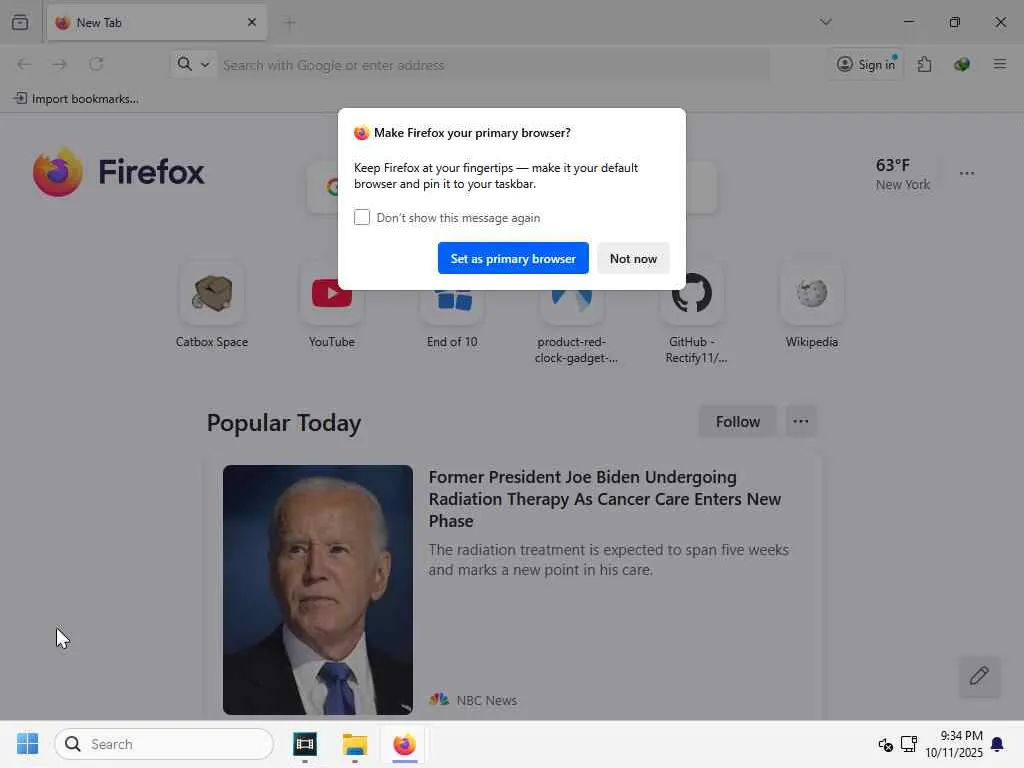
Task: Select the New Tab tab
Action: 157,22
